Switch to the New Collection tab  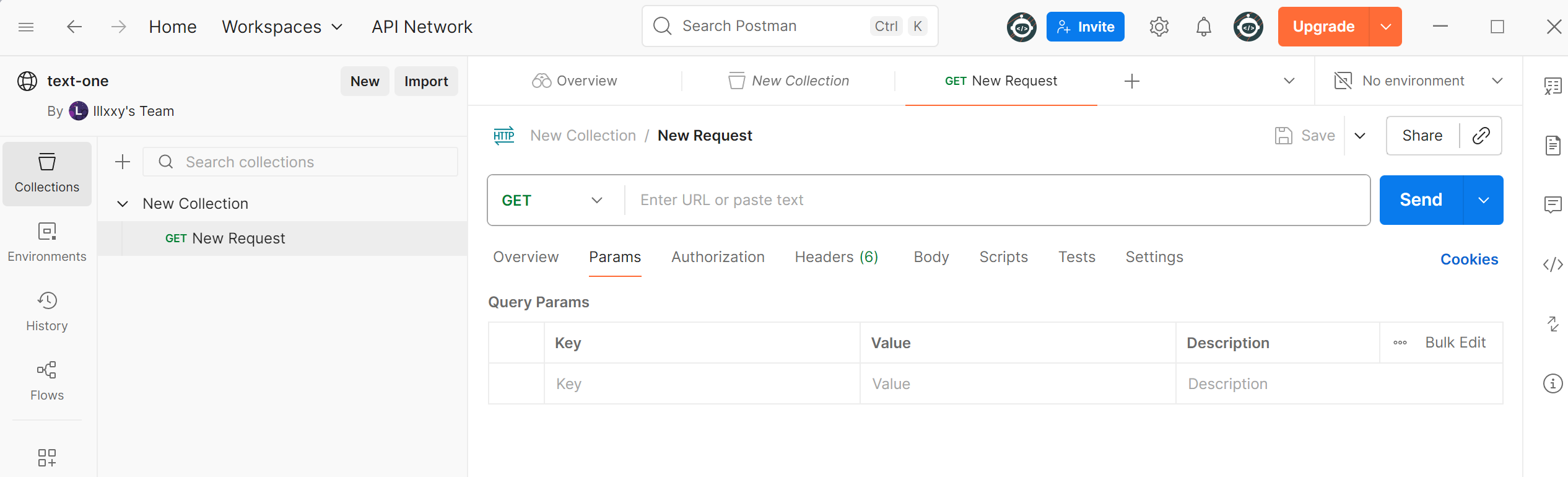(x=788, y=81)
